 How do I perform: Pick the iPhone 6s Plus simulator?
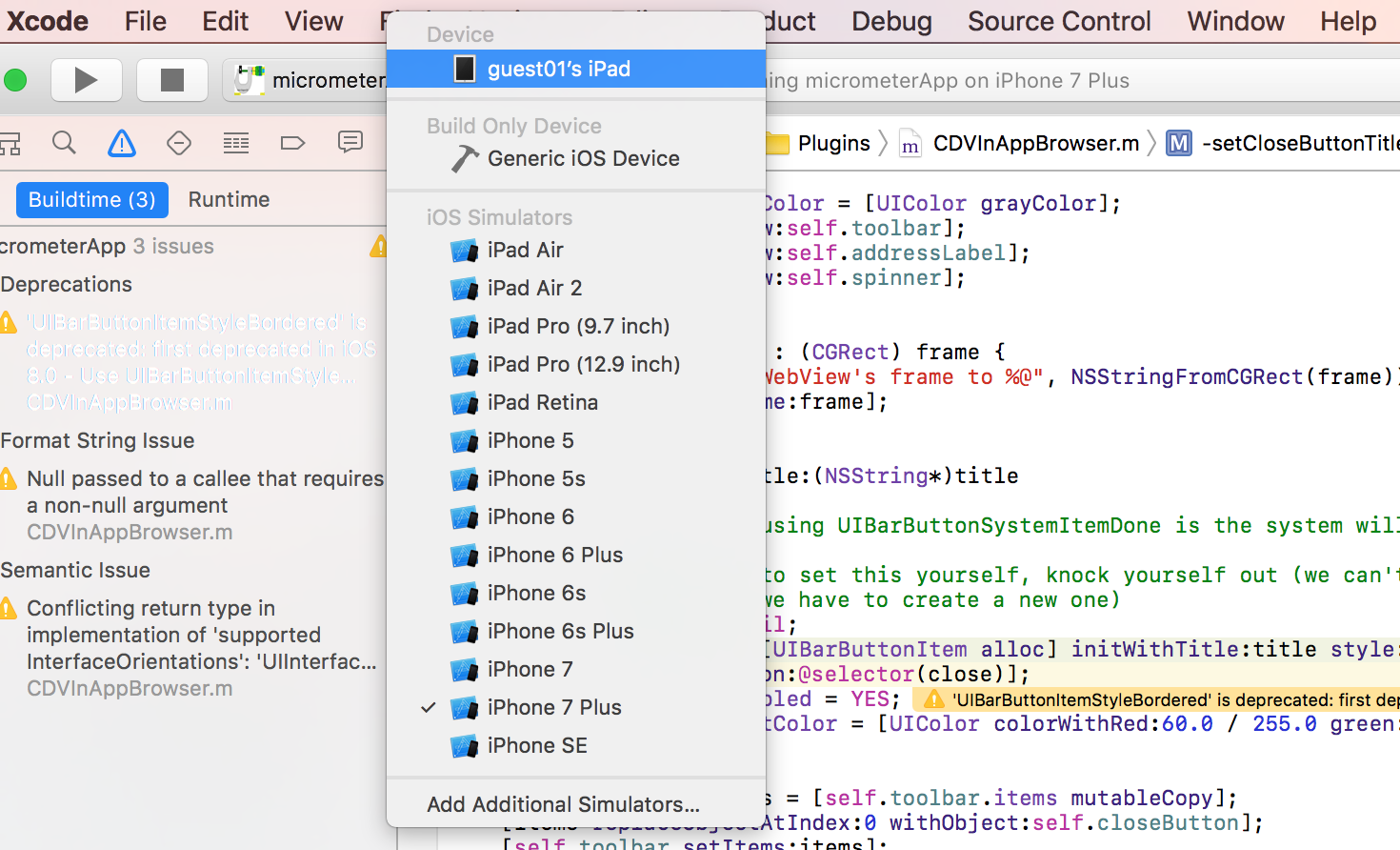(576, 631)
